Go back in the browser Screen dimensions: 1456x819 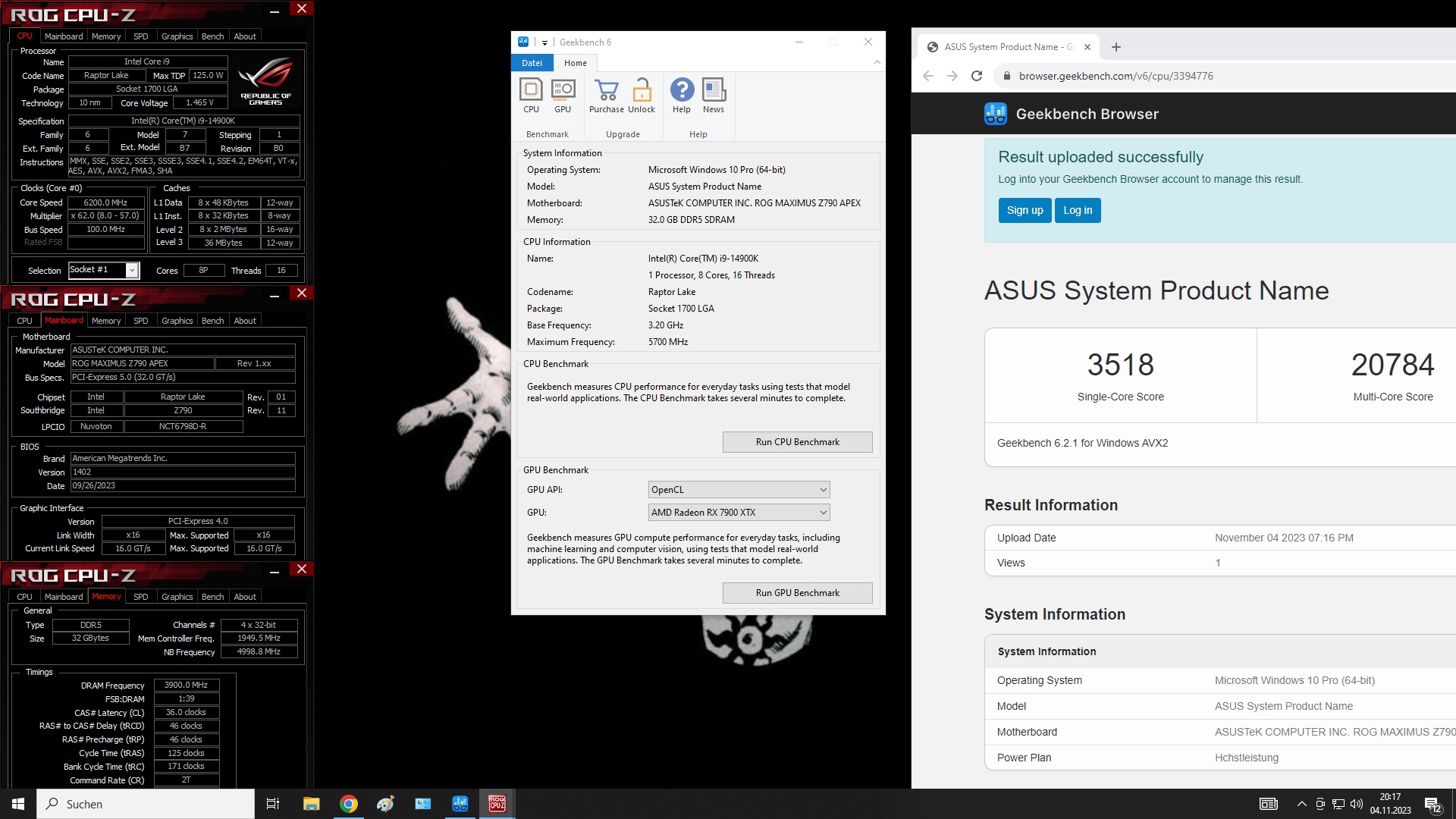coord(928,76)
